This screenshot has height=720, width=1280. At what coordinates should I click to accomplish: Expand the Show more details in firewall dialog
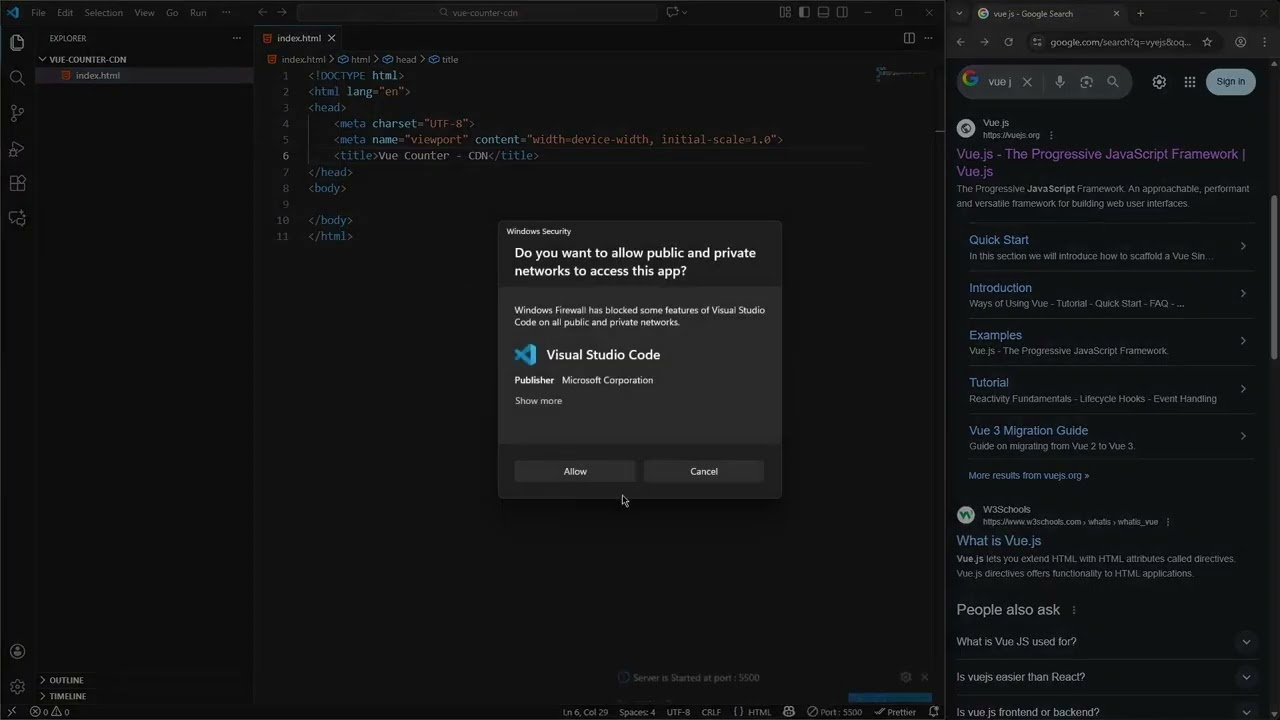pyautogui.click(x=538, y=401)
